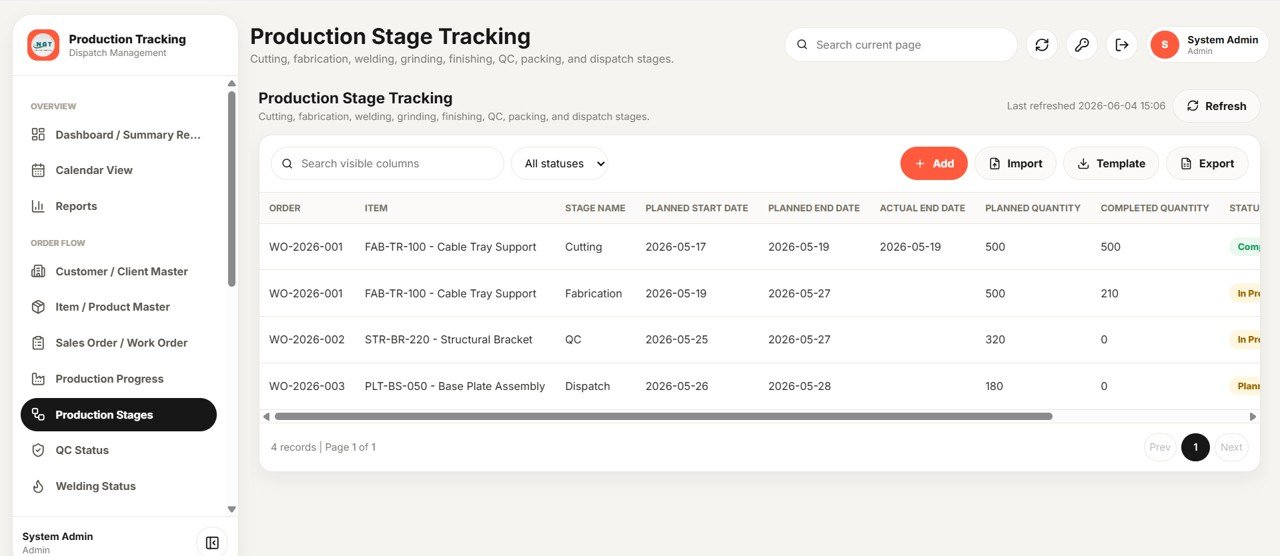This screenshot has height=556, width=1280.
Task: Click the magnifier icon in column search
Action: [288, 164]
